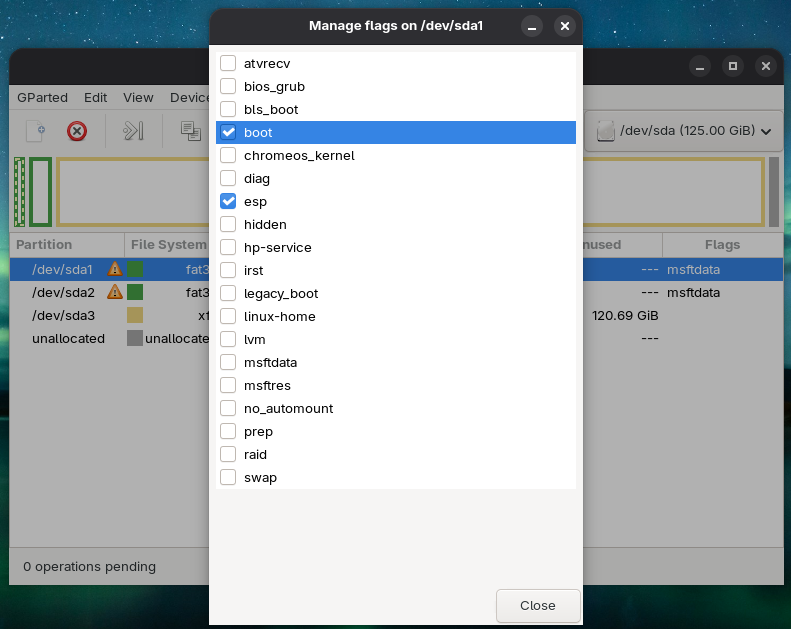Click the disk icon in the device selector
Image resolution: width=791 pixels, height=629 pixels.
pyautogui.click(x=605, y=131)
